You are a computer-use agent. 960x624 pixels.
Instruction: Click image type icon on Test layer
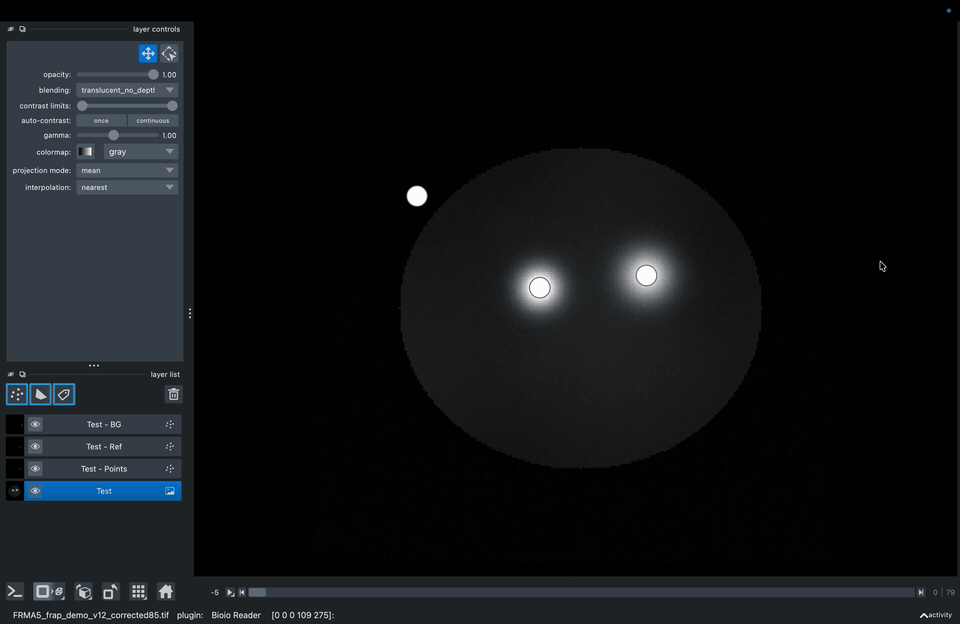point(170,491)
